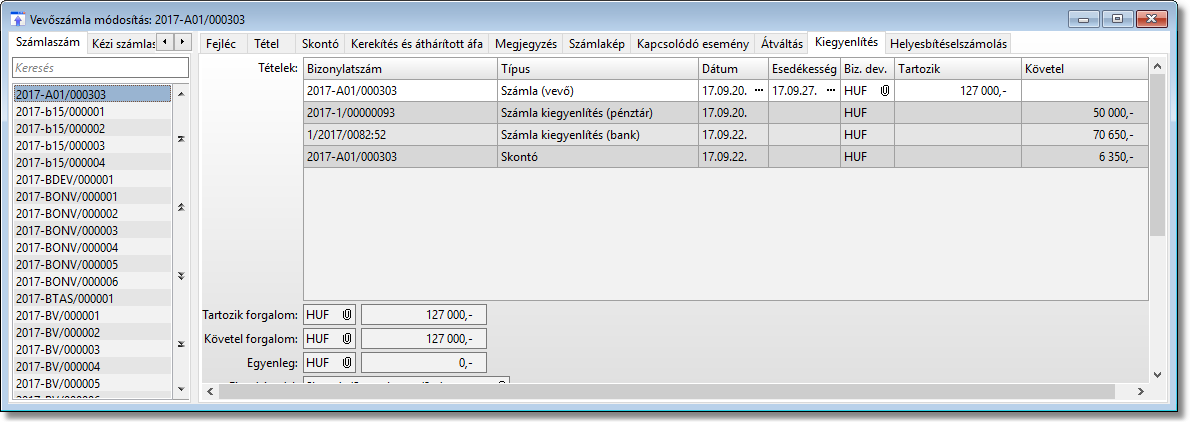Sort by Dátum column header
The height and width of the screenshot is (424, 1190).
[732, 69]
